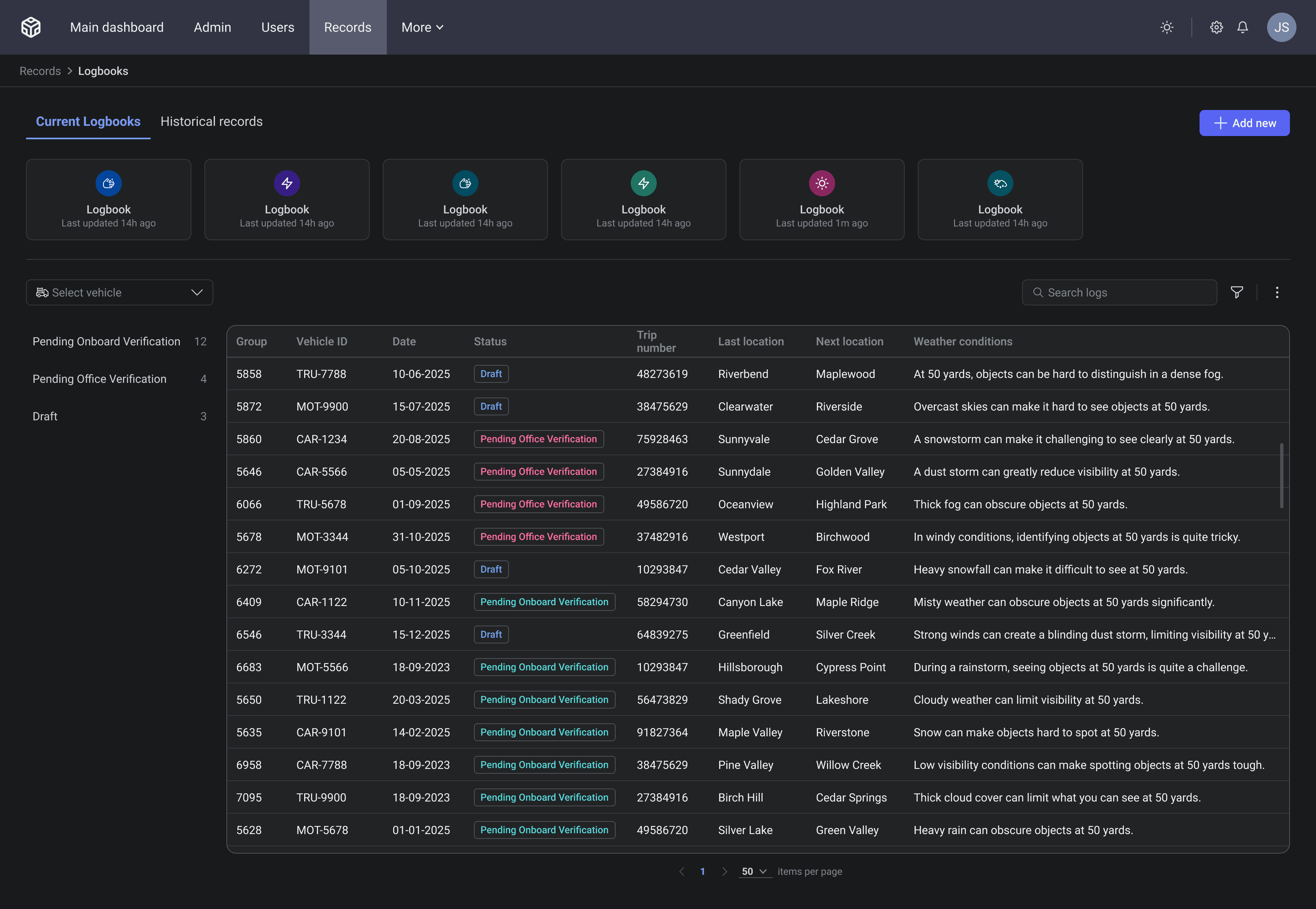Open settings gear icon
This screenshot has width=1316, height=909.
tap(1216, 27)
